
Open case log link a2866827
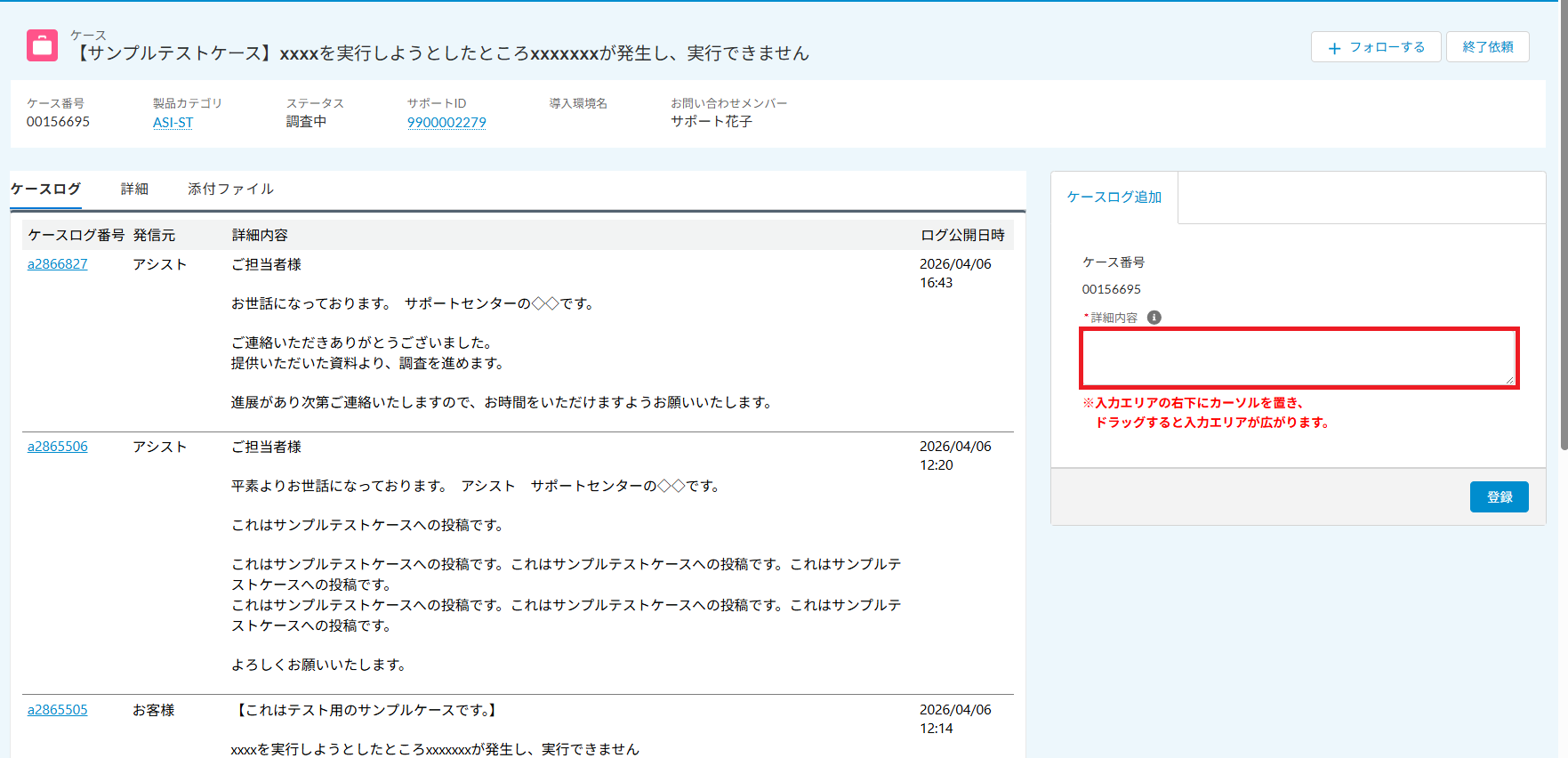[x=58, y=264]
